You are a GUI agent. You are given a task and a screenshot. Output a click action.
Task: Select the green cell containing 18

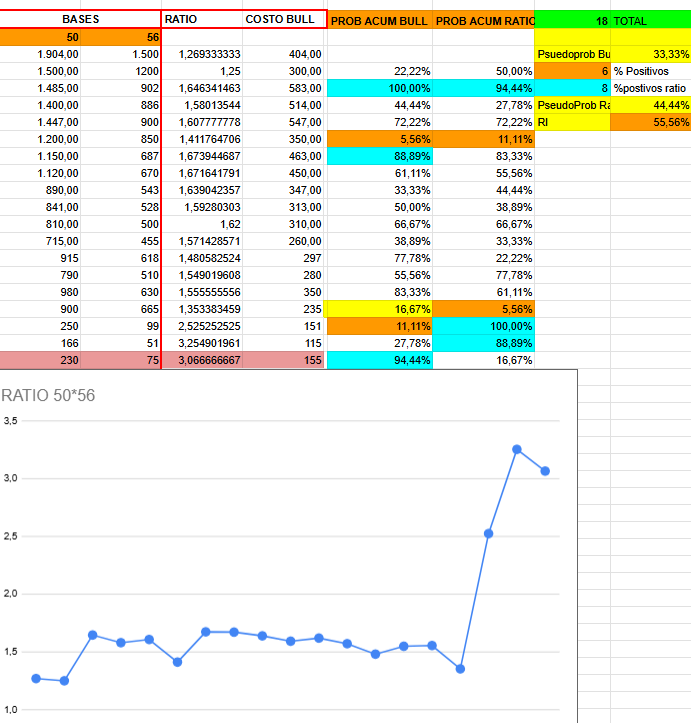click(573, 21)
